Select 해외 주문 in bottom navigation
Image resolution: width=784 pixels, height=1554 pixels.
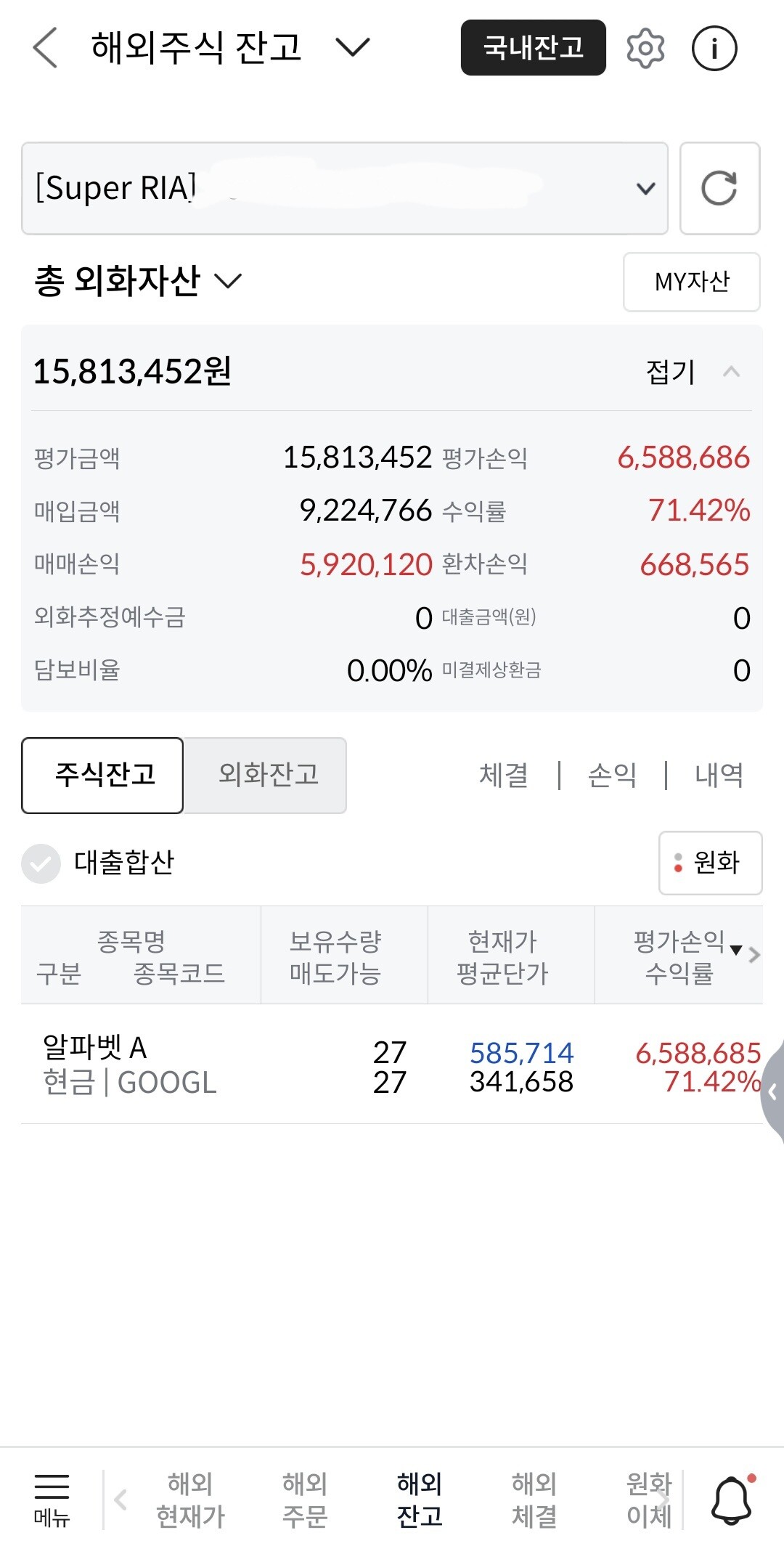tap(305, 1500)
